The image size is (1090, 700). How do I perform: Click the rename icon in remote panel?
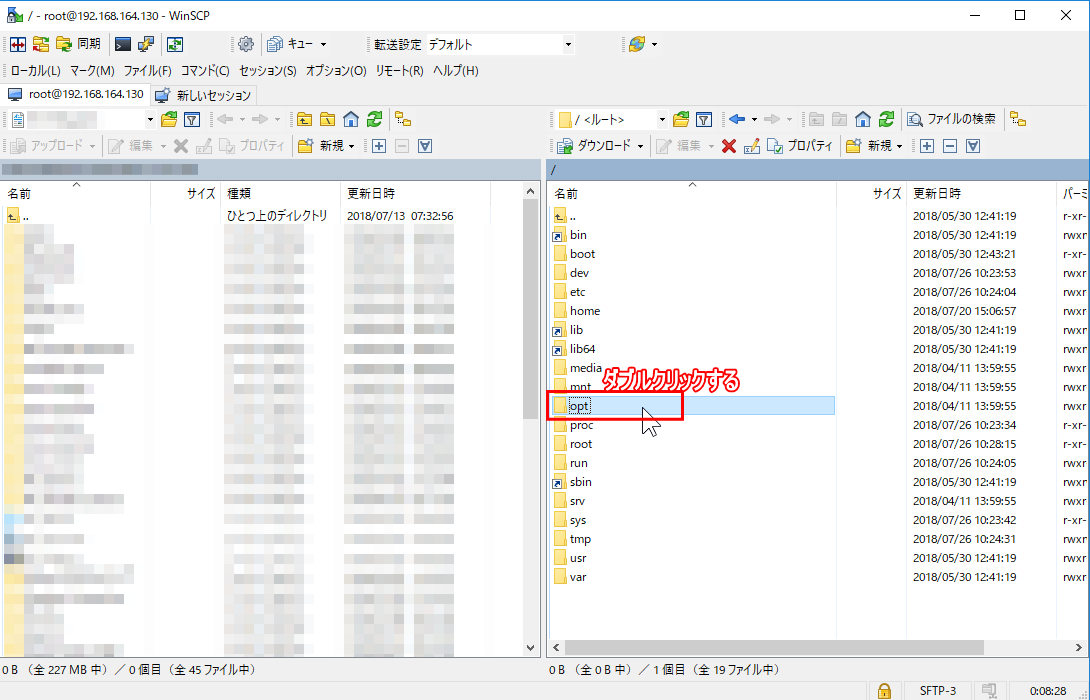tap(751, 146)
